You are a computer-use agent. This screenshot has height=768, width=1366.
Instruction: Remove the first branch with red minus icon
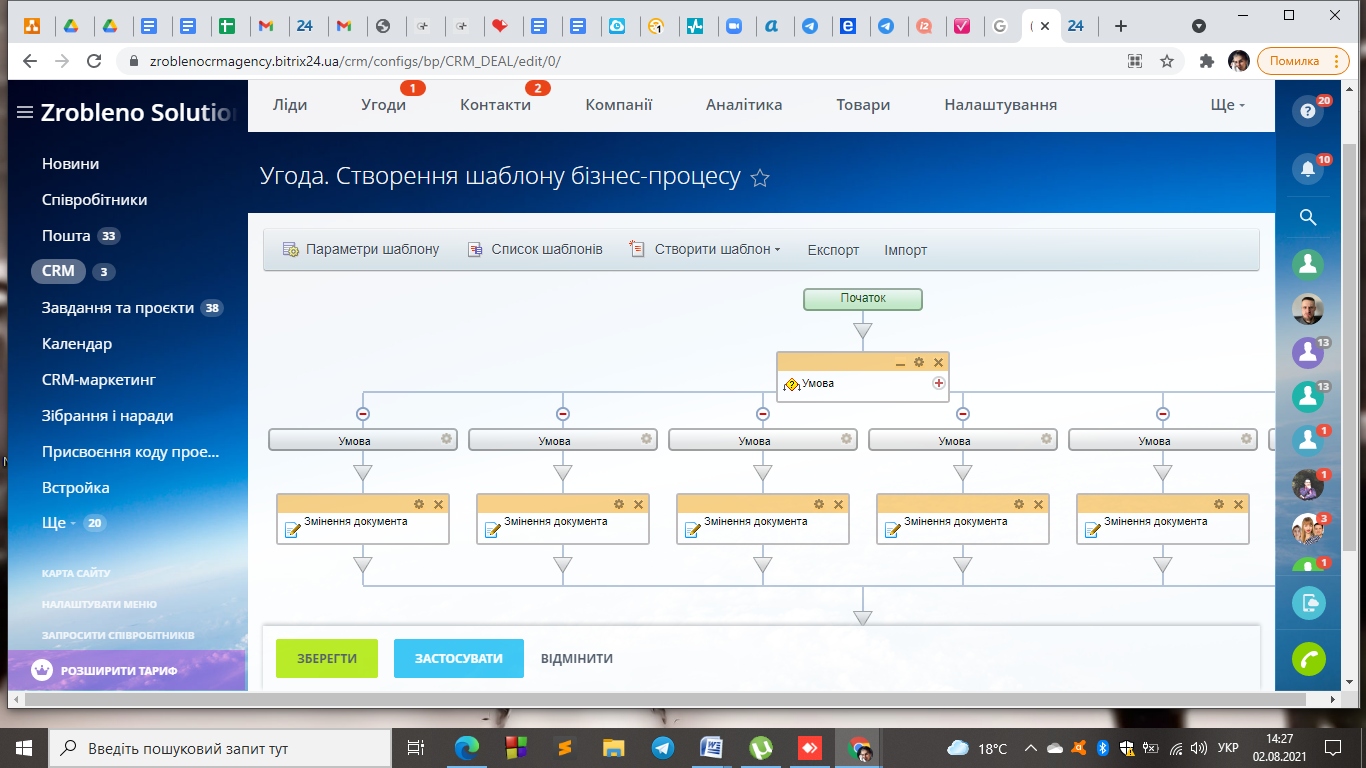[363, 413]
